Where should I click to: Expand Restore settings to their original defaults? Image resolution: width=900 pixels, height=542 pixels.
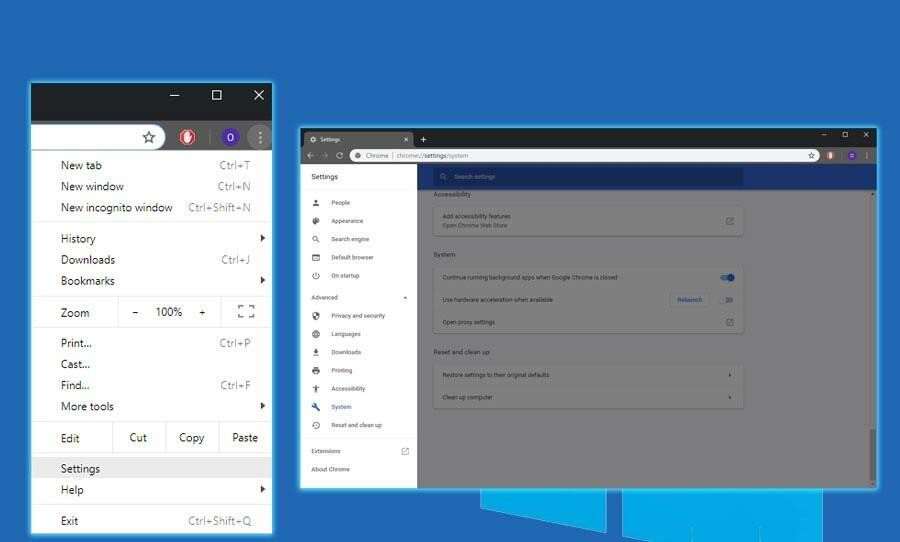coord(729,375)
